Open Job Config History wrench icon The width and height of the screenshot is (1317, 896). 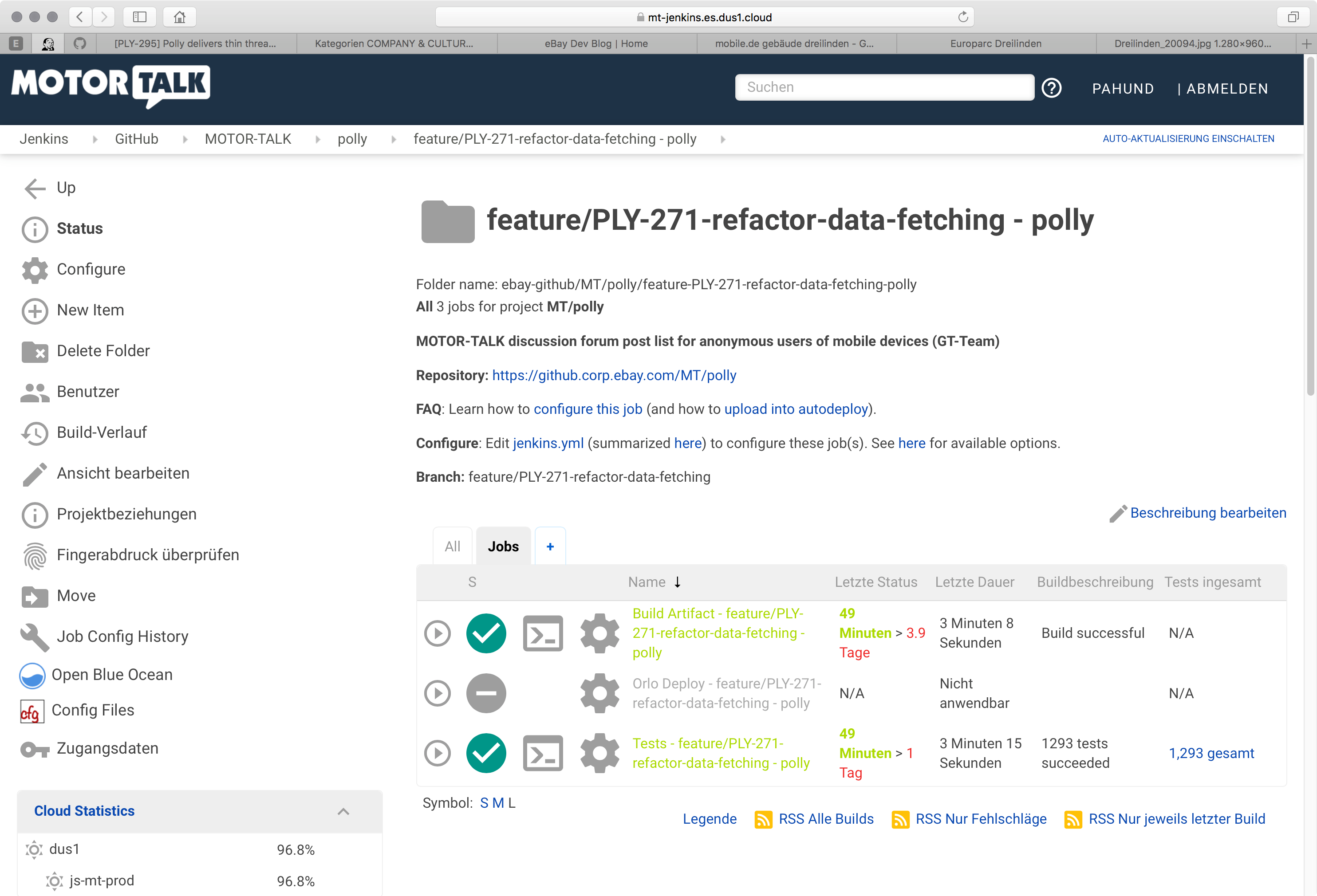[x=35, y=637]
